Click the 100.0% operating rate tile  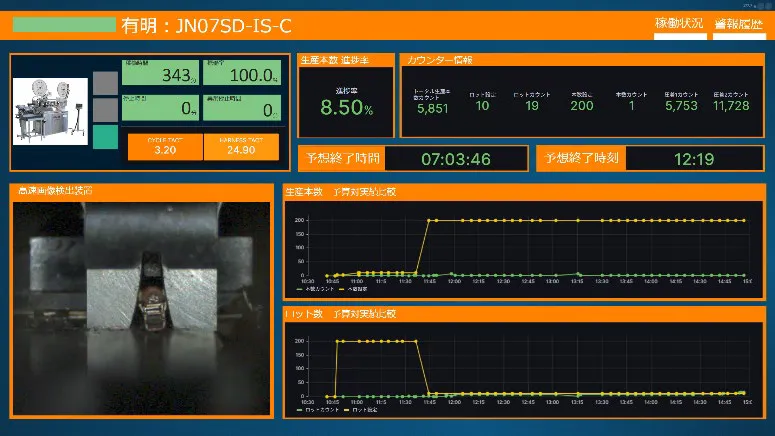tap(241, 75)
